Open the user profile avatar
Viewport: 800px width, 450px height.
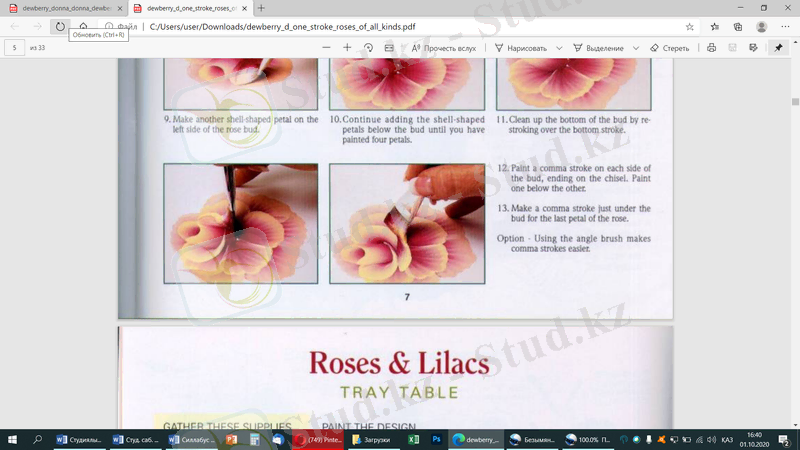[761, 27]
